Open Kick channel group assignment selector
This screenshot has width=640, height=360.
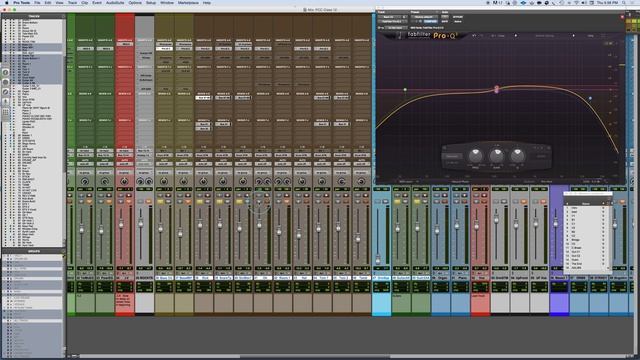(203, 173)
